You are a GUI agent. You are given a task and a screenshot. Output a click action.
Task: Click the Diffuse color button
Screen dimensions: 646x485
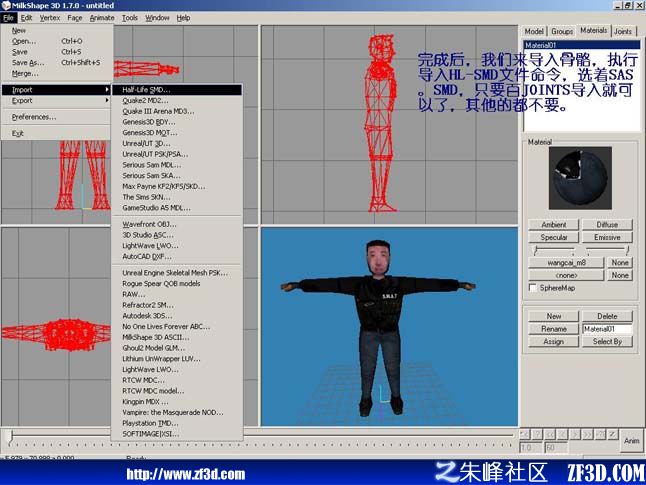607,225
